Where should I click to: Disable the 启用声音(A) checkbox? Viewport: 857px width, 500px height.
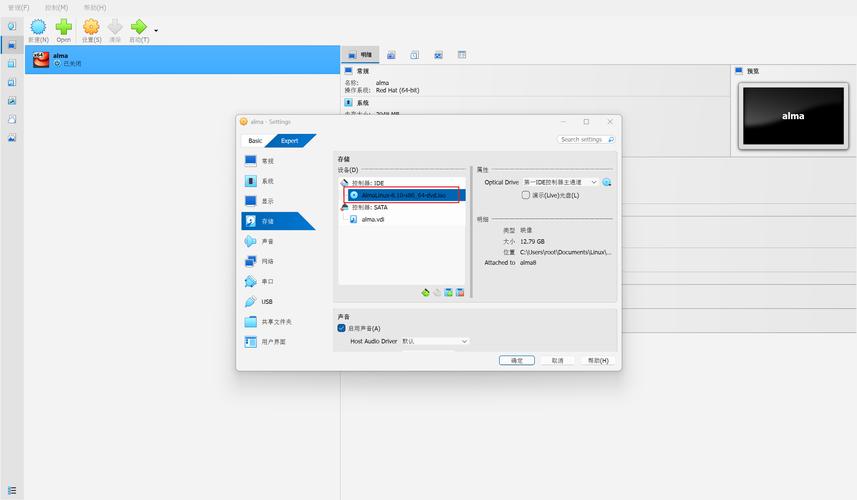[341, 328]
